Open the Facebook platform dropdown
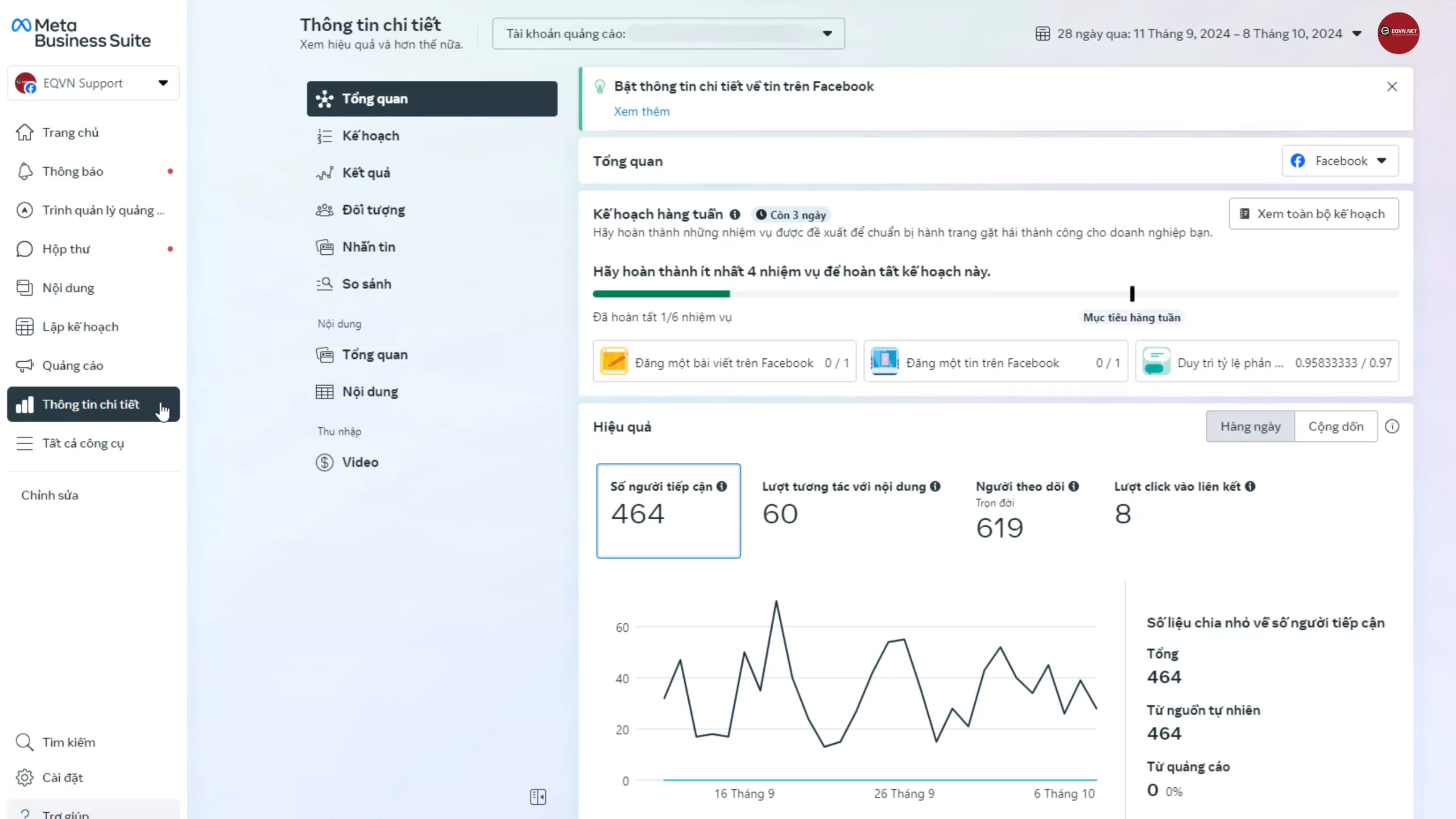The width and height of the screenshot is (1456, 819). click(x=1340, y=161)
